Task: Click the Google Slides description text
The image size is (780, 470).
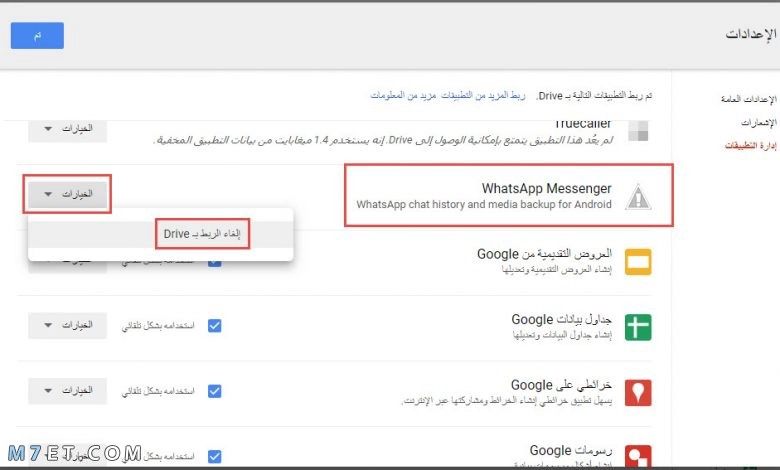Action: tap(557, 270)
